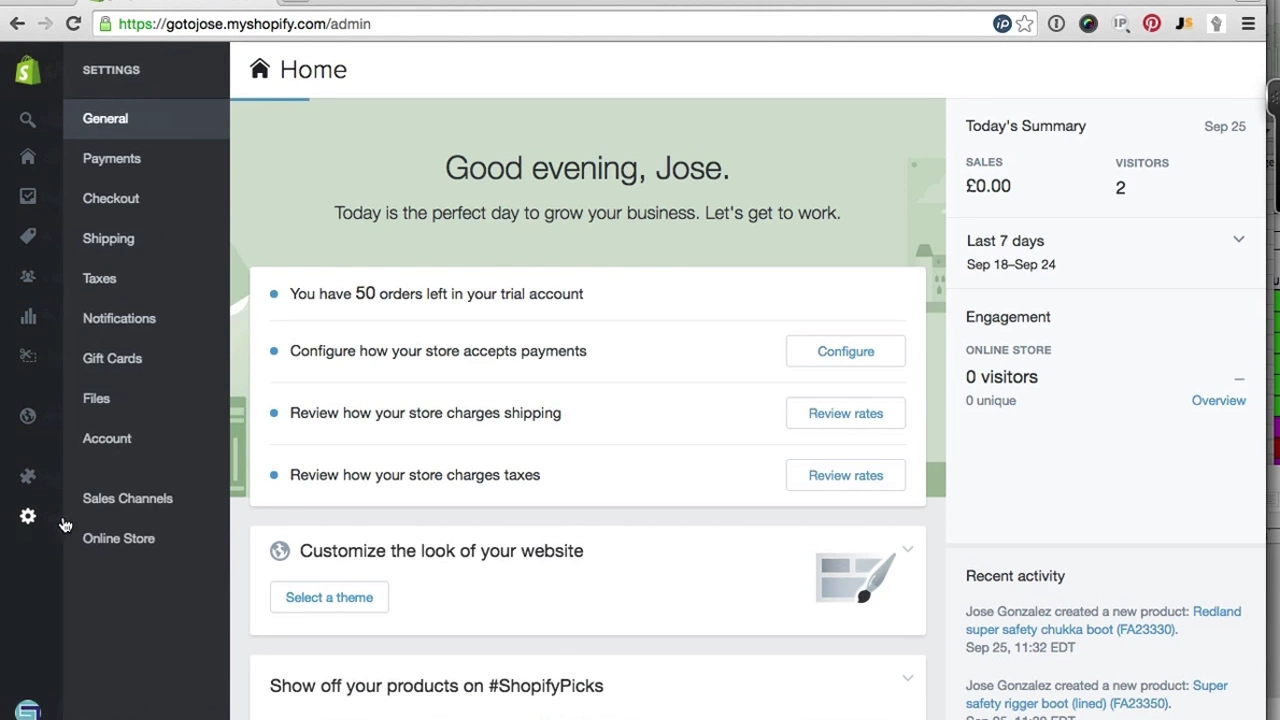Open Online Store settings
Image resolution: width=1280 pixels, height=720 pixels.
119,538
